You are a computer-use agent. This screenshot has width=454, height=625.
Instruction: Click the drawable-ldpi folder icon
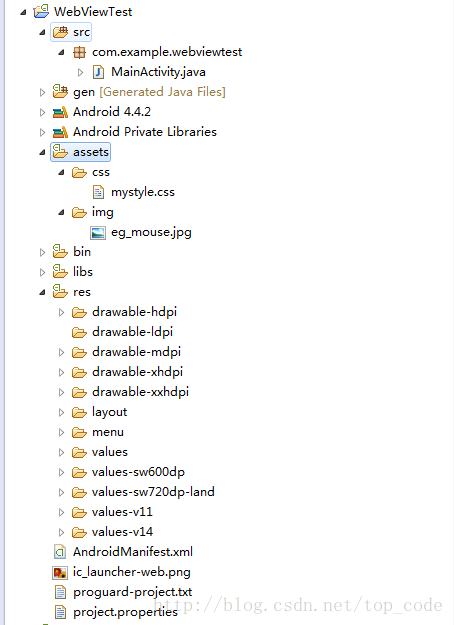pos(79,332)
